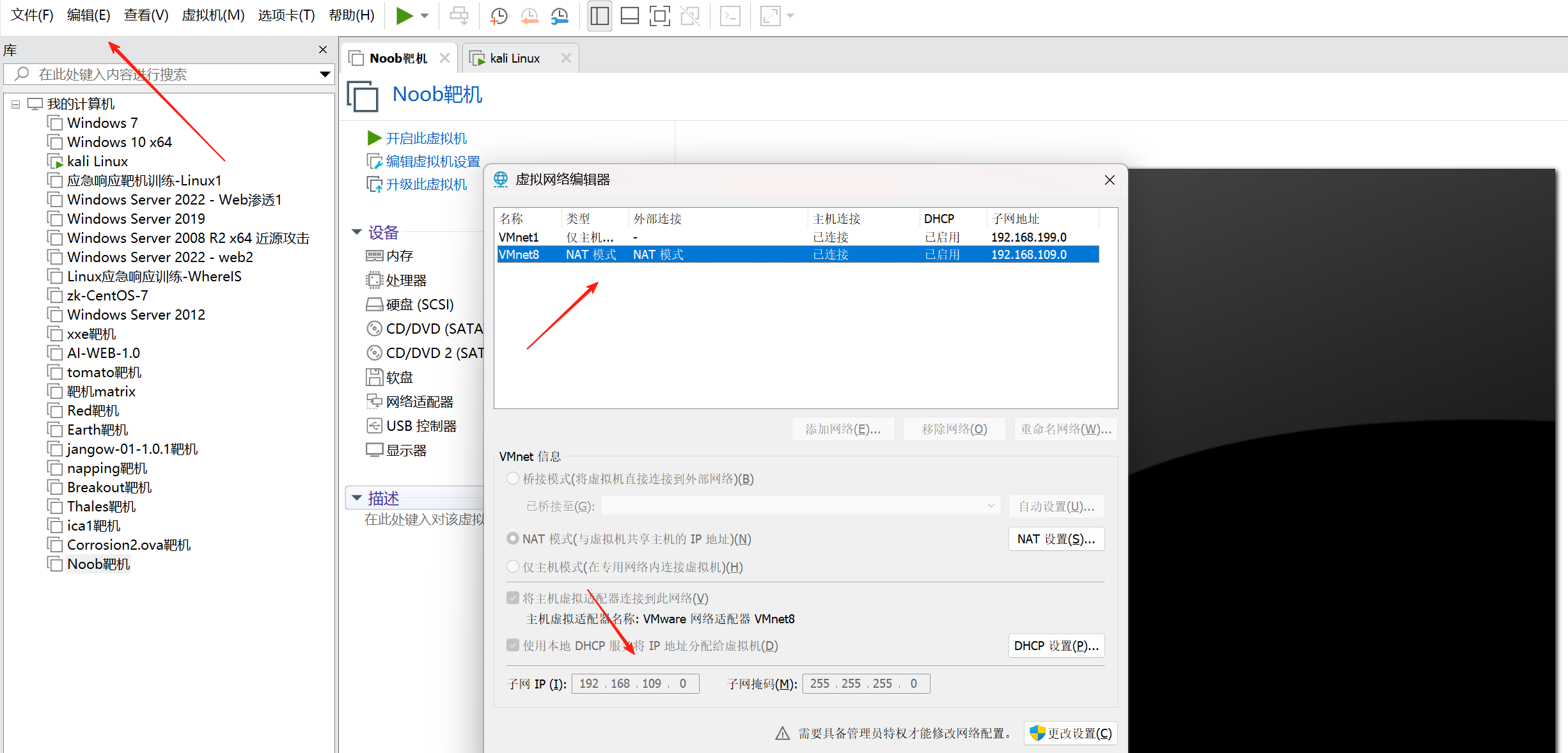Enter full screen mode icon

(660, 16)
